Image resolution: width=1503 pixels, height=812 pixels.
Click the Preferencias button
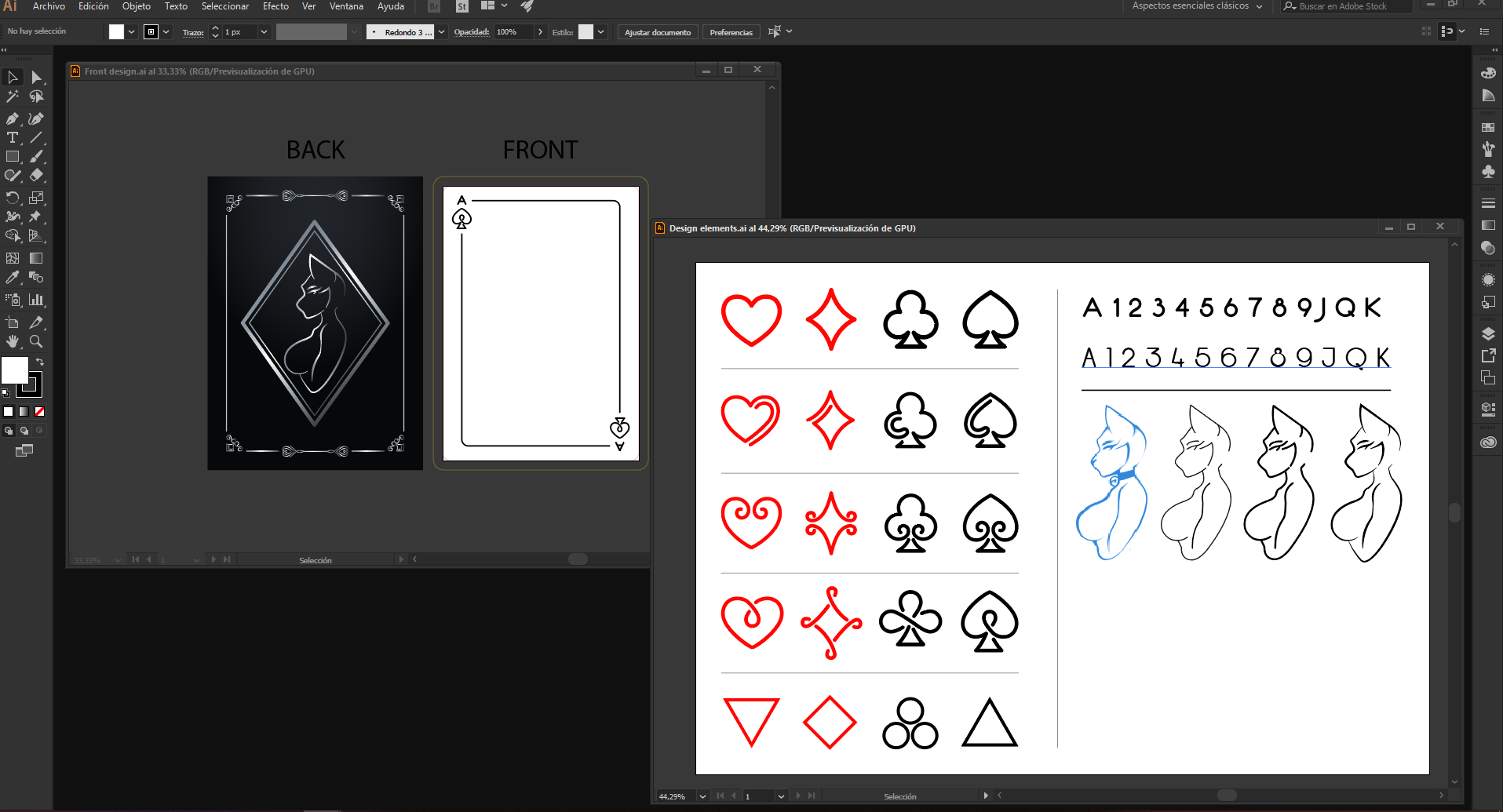731,32
